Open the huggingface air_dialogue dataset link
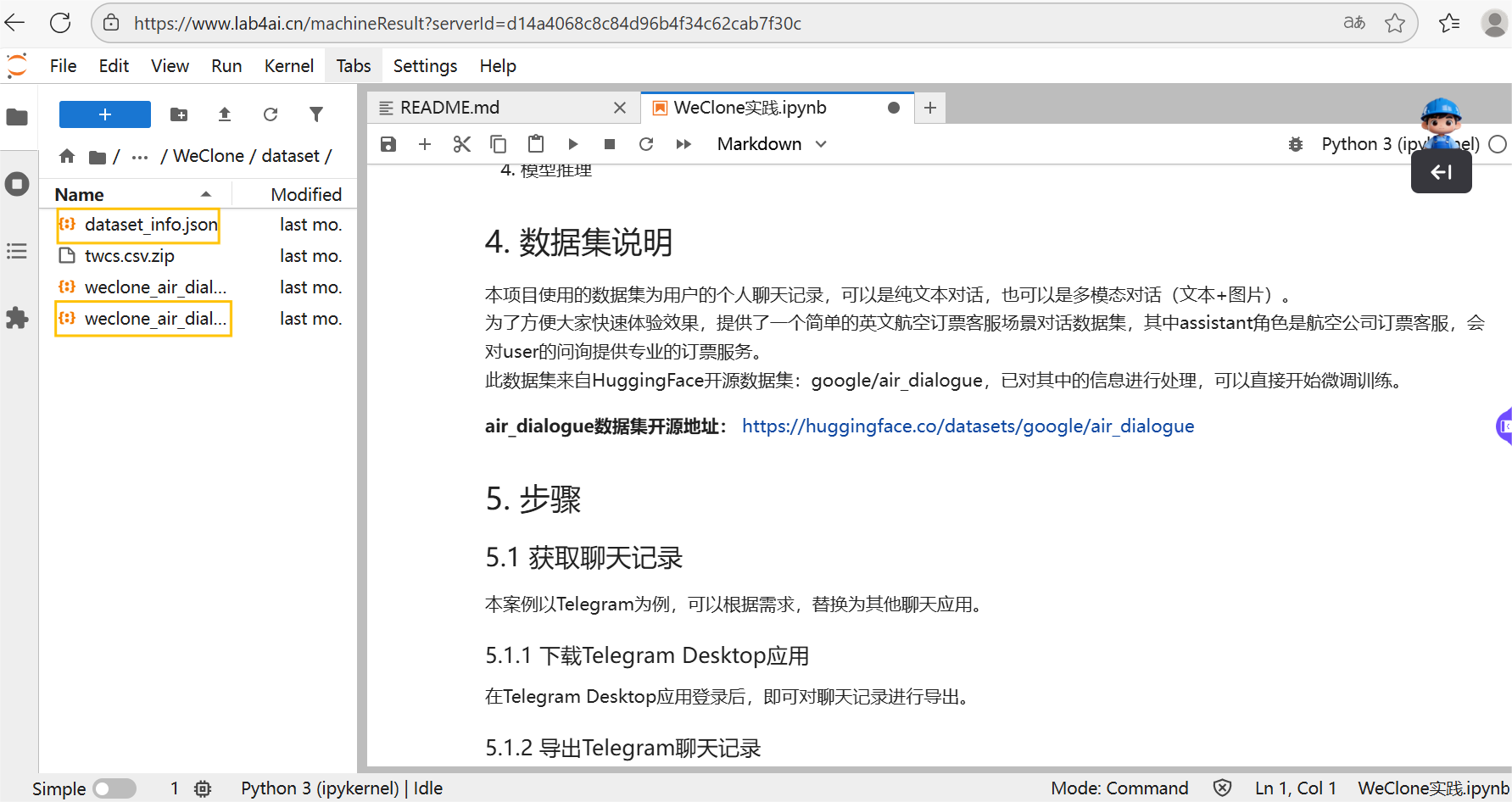Image resolution: width=1512 pixels, height=802 pixels. [968, 426]
